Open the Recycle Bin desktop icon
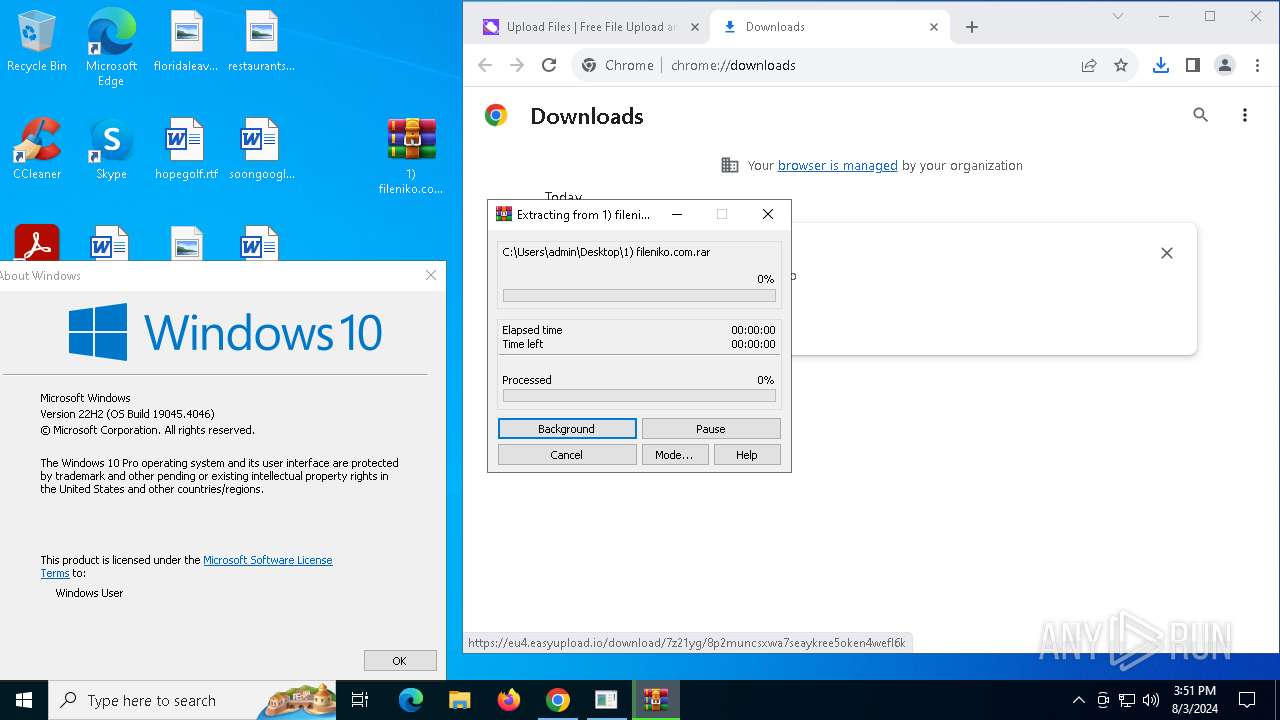This screenshot has height=720, width=1280. (37, 42)
